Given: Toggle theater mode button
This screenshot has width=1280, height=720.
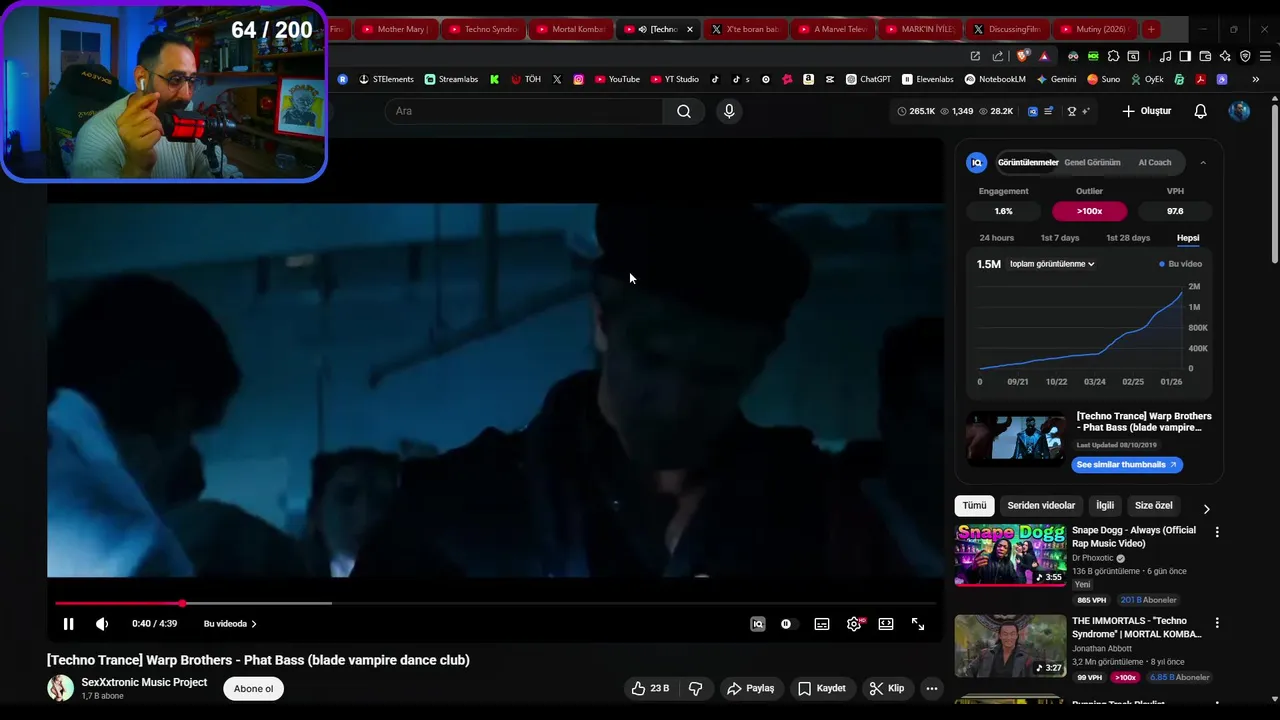Looking at the screenshot, I should pyautogui.click(x=886, y=624).
